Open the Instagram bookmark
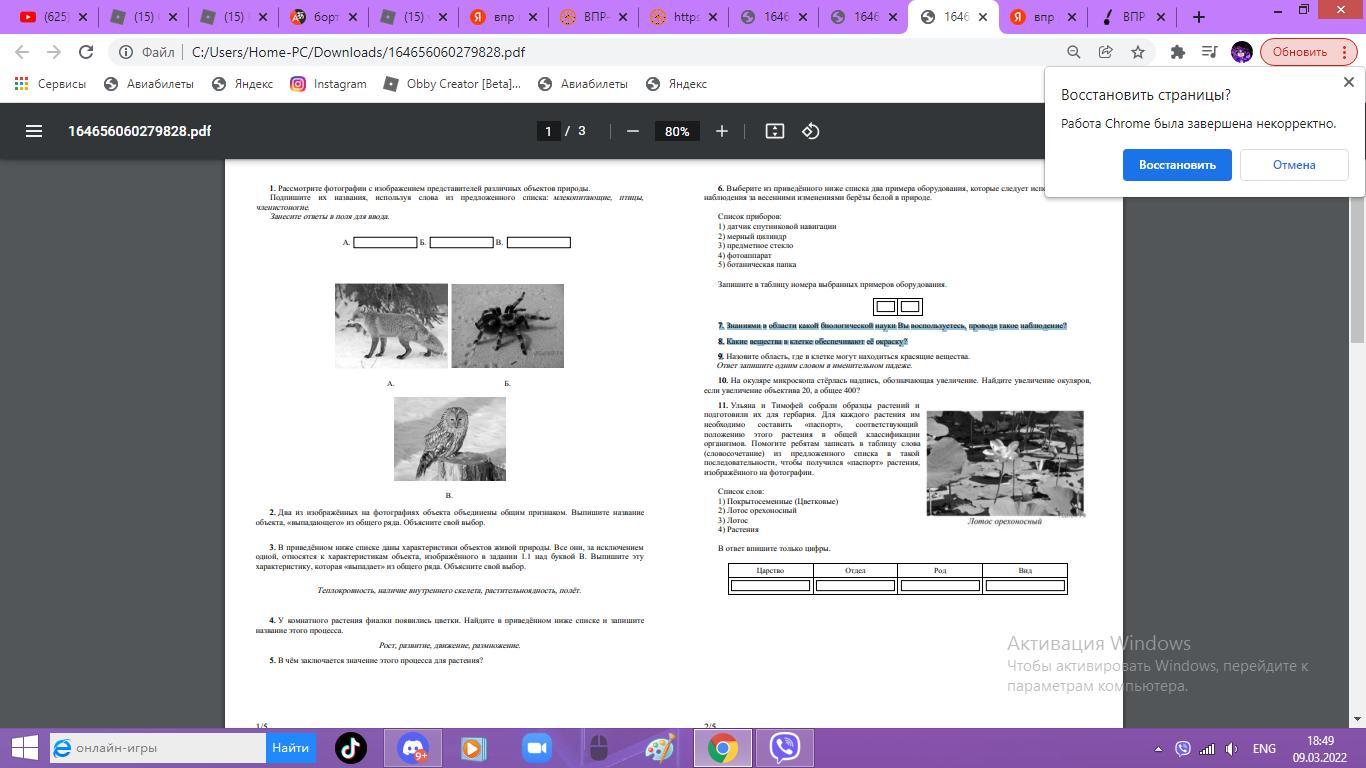1366x768 pixels. tap(328, 84)
